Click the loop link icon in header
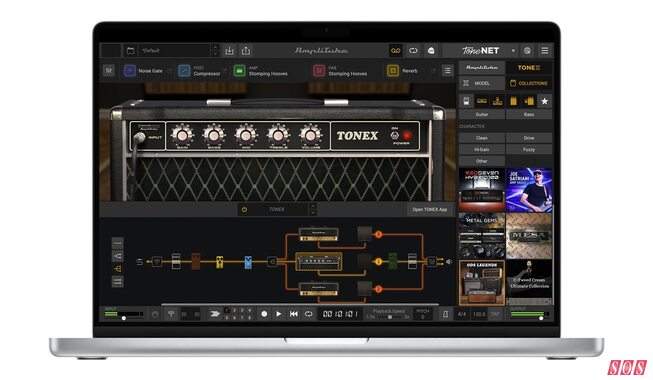Image resolution: width=653 pixels, height=380 pixels. pyautogui.click(x=413, y=50)
